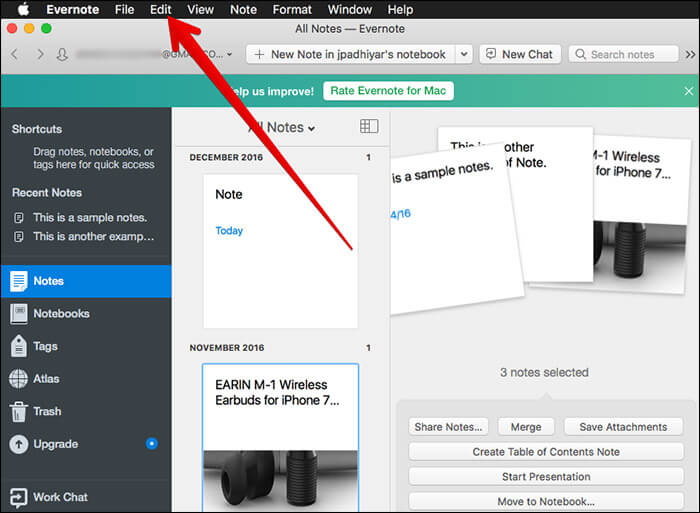This screenshot has width=700, height=513.
Task: Open the Format menu
Action: pos(292,9)
